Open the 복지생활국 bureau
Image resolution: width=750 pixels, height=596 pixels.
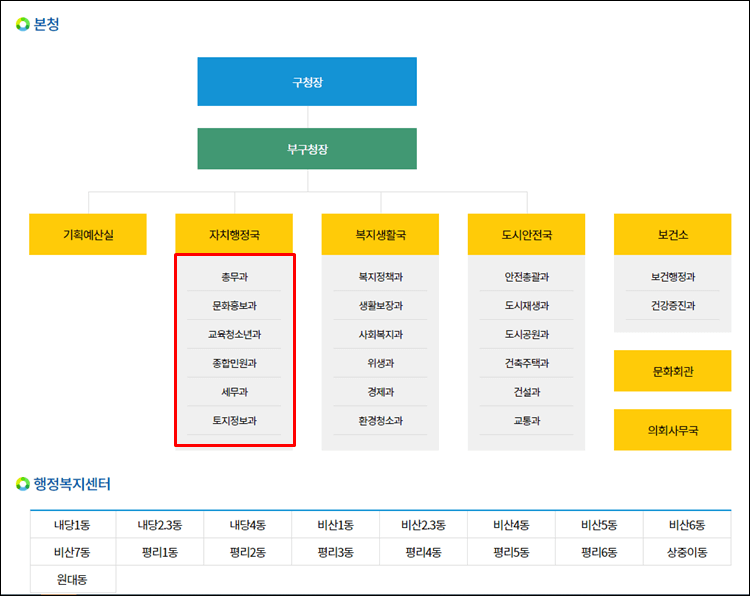[x=380, y=234]
